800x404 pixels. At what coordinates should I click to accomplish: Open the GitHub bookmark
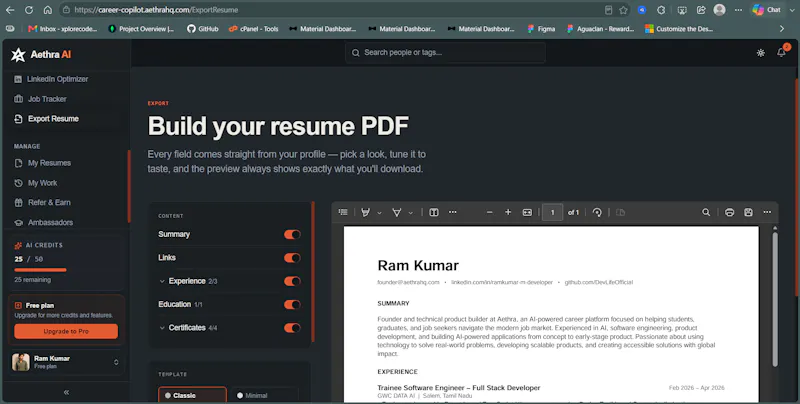coord(203,29)
